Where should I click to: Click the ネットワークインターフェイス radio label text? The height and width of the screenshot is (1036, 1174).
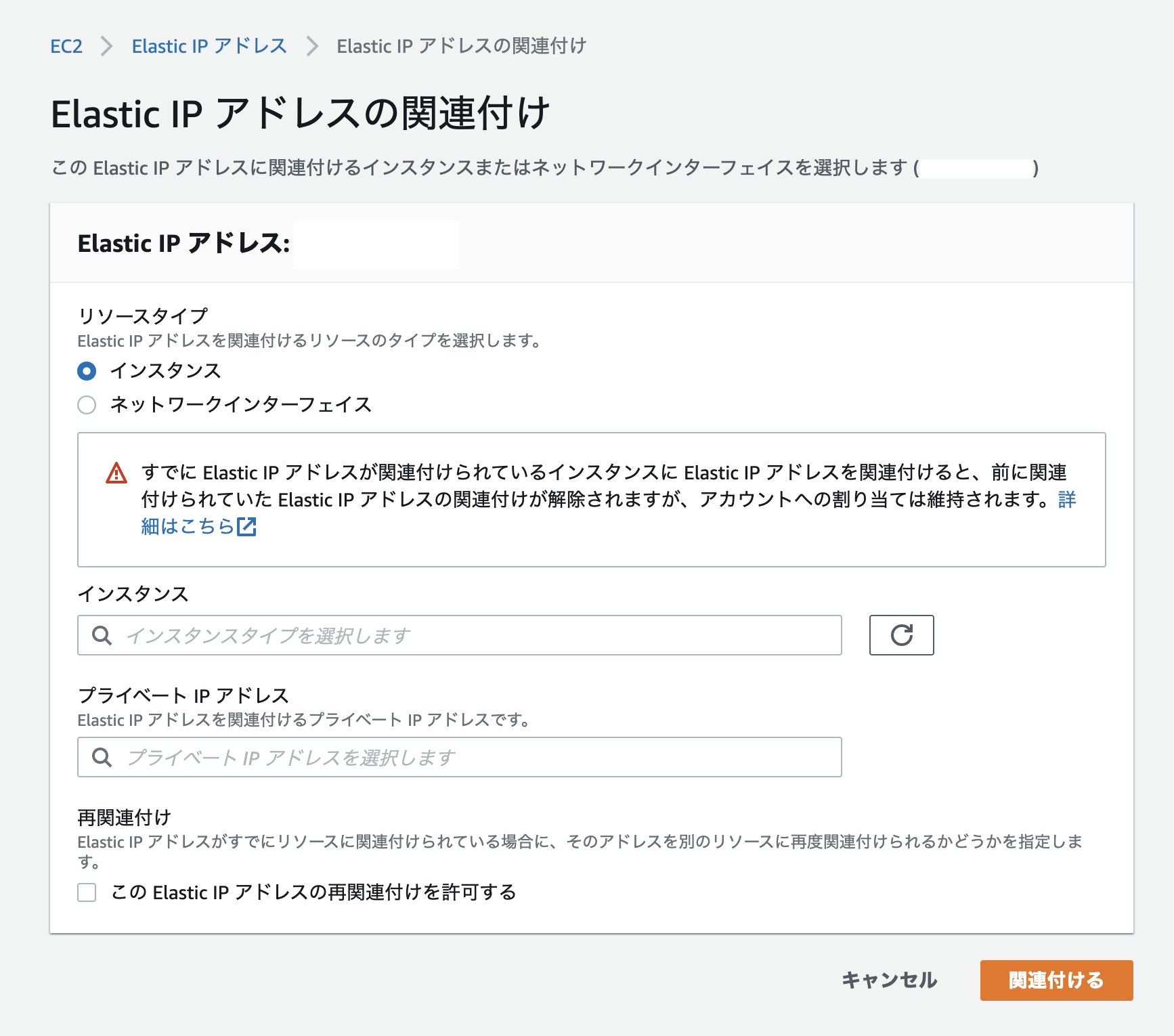241,405
